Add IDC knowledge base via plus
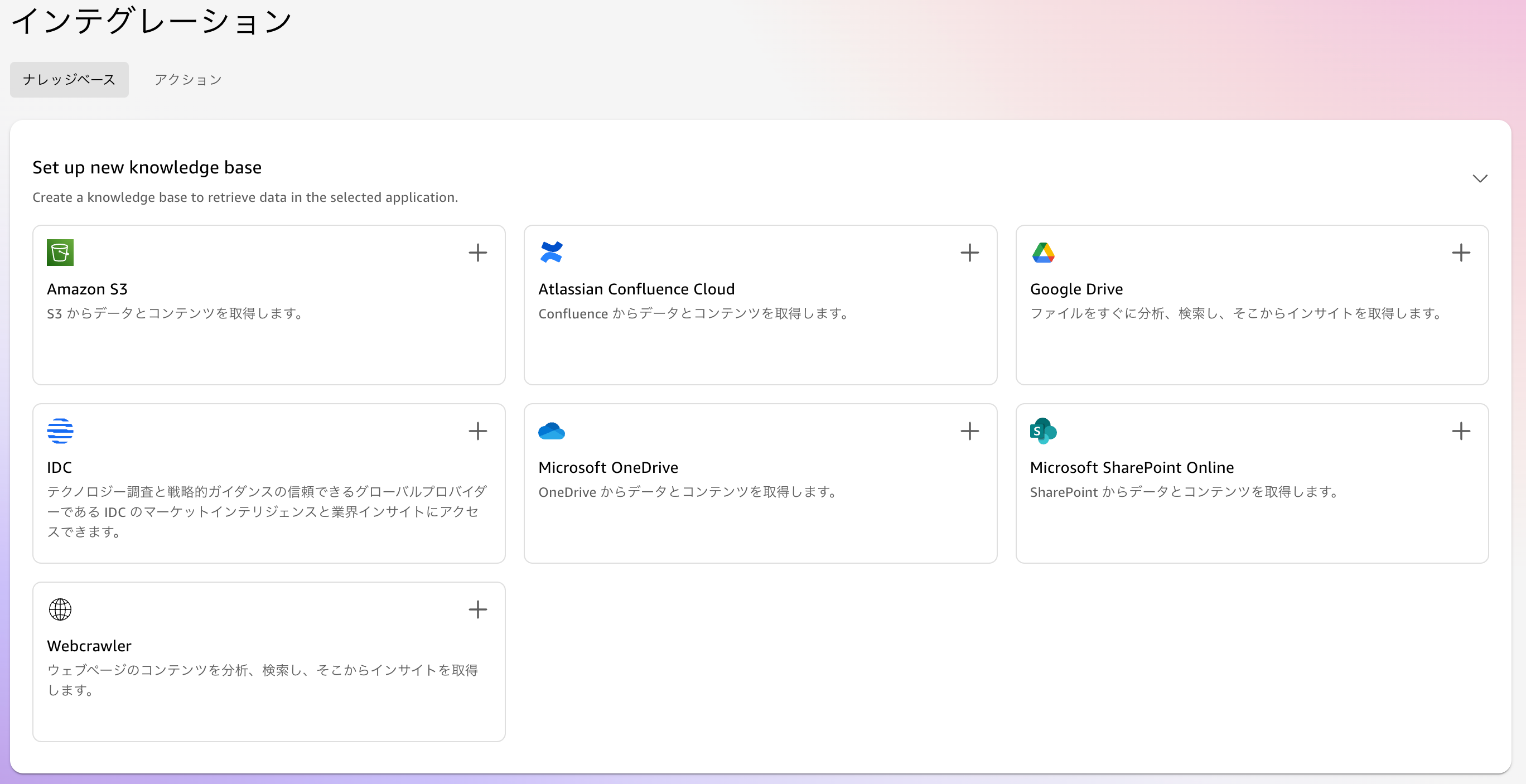 pos(477,431)
